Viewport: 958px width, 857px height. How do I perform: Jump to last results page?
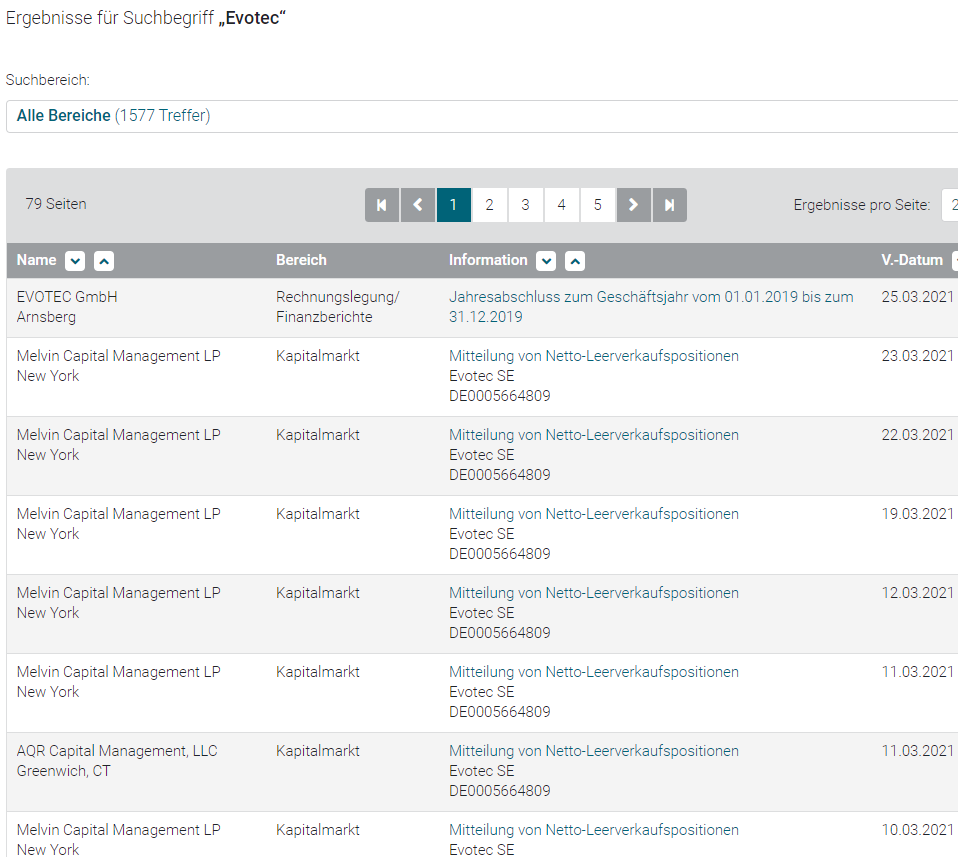click(x=669, y=205)
